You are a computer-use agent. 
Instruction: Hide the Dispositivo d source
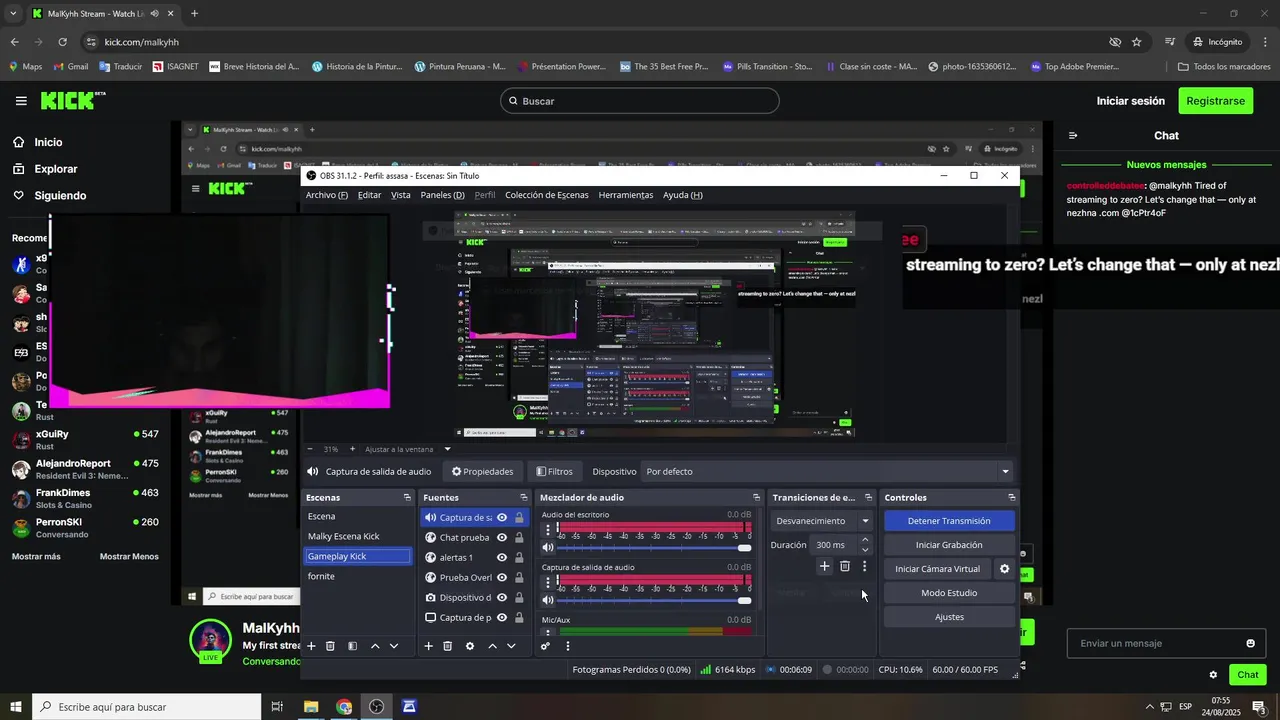click(502, 597)
